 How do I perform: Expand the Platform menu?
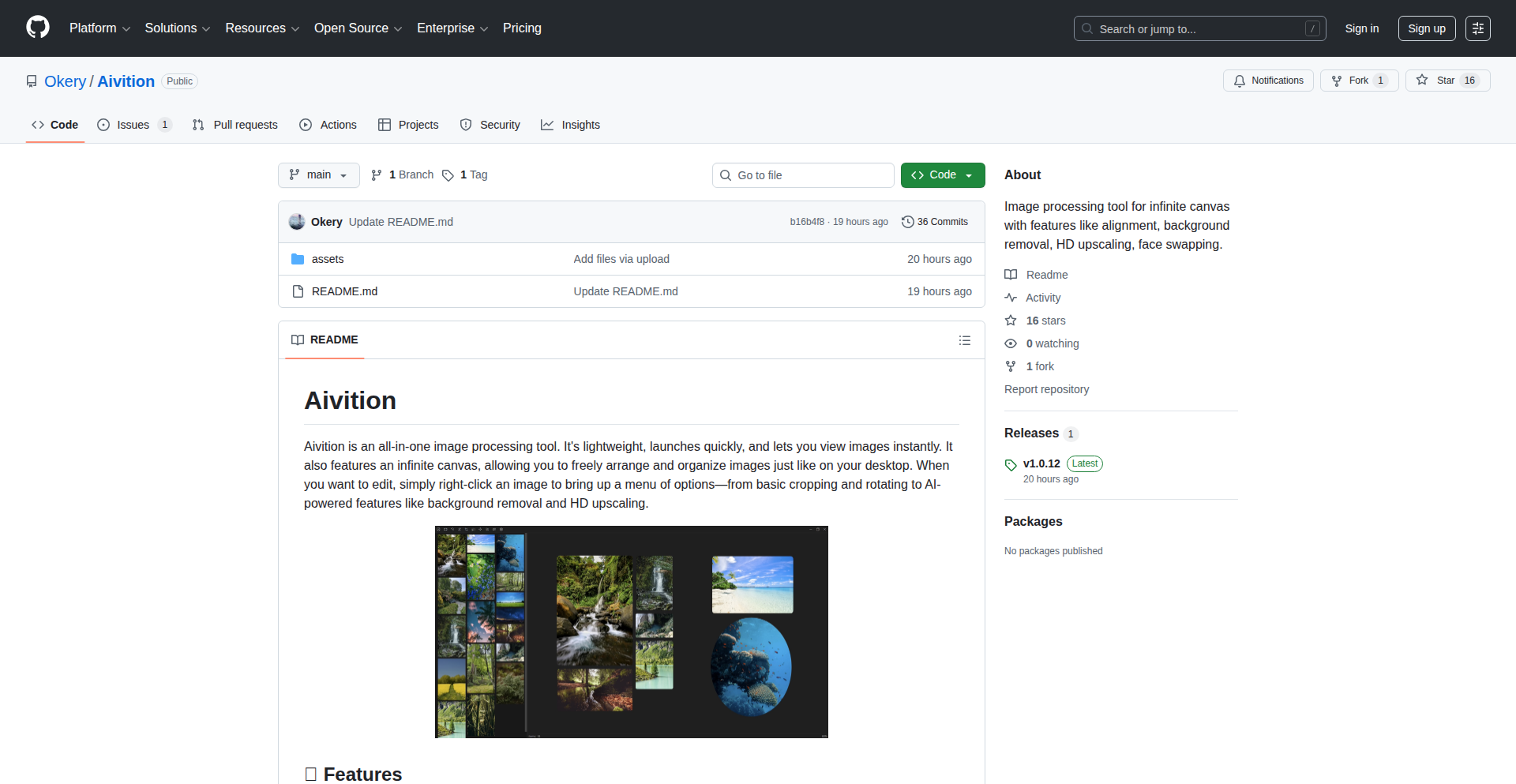tap(99, 28)
